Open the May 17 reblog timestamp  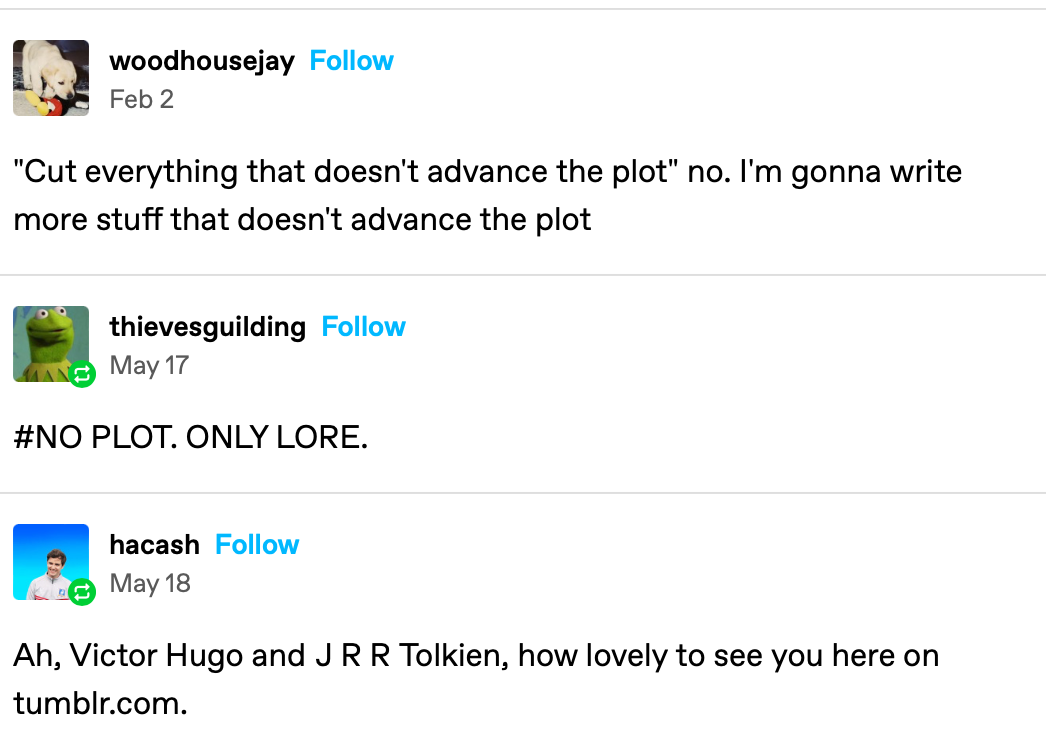tap(149, 365)
